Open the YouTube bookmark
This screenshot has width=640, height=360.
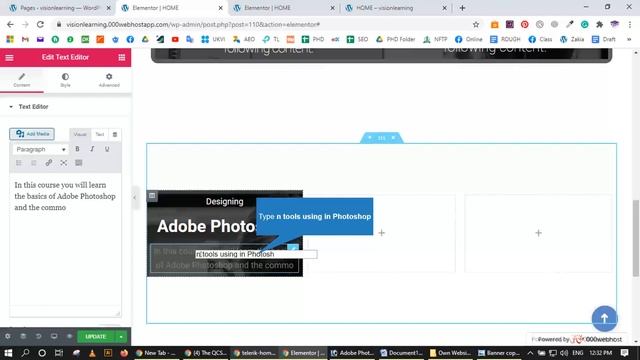175,40
